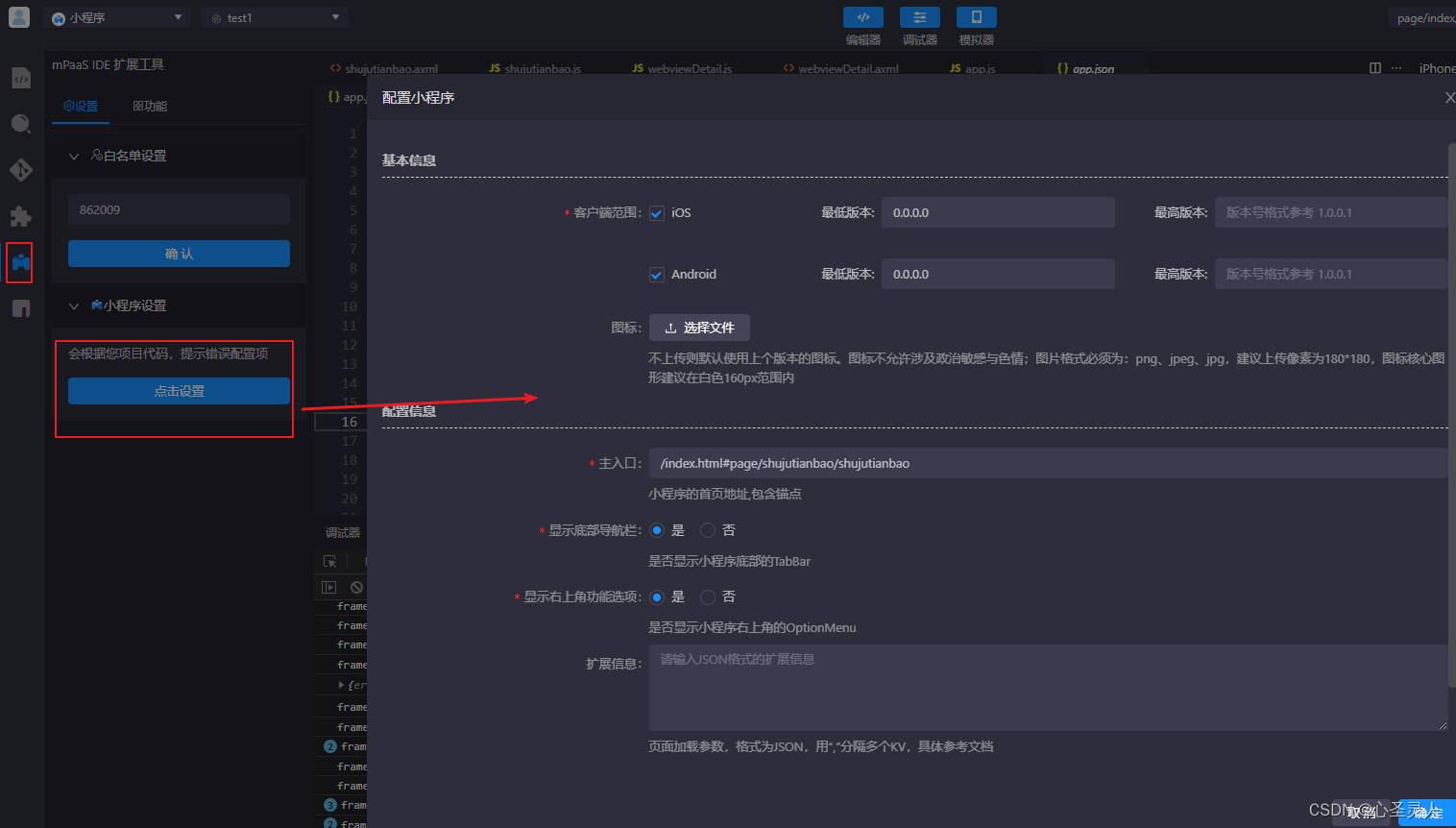The height and width of the screenshot is (828, 1456).
Task: Open the mPaaS extension sidebar icon
Action: 21,262
